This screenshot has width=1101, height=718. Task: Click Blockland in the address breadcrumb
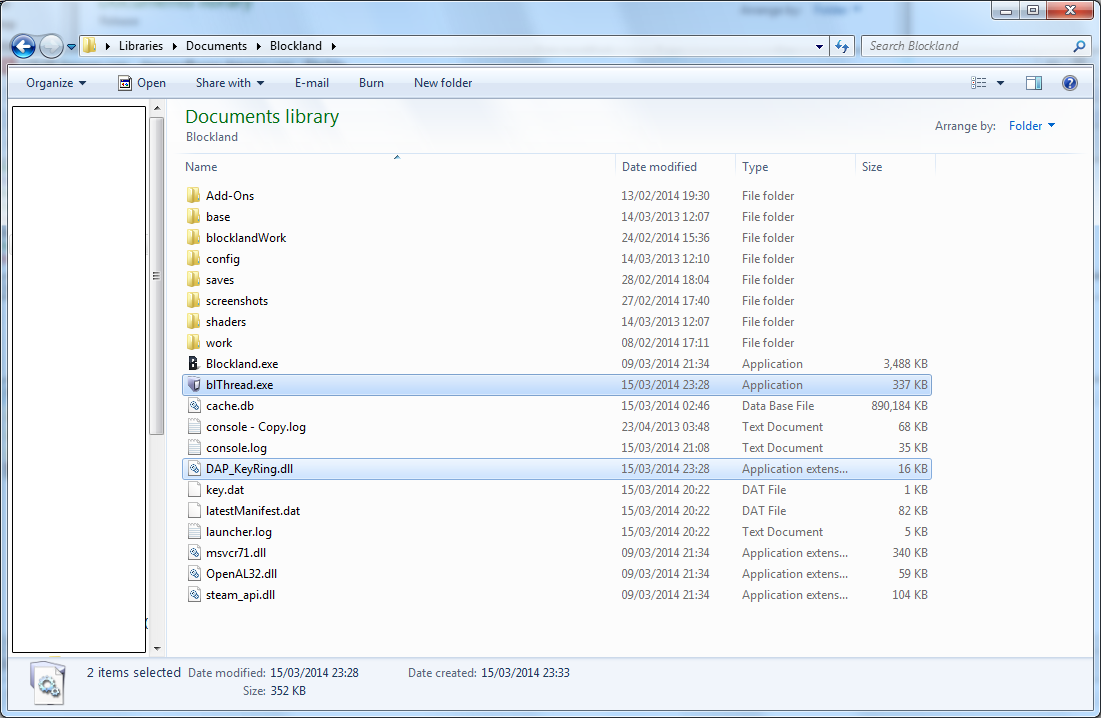(x=296, y=46)
